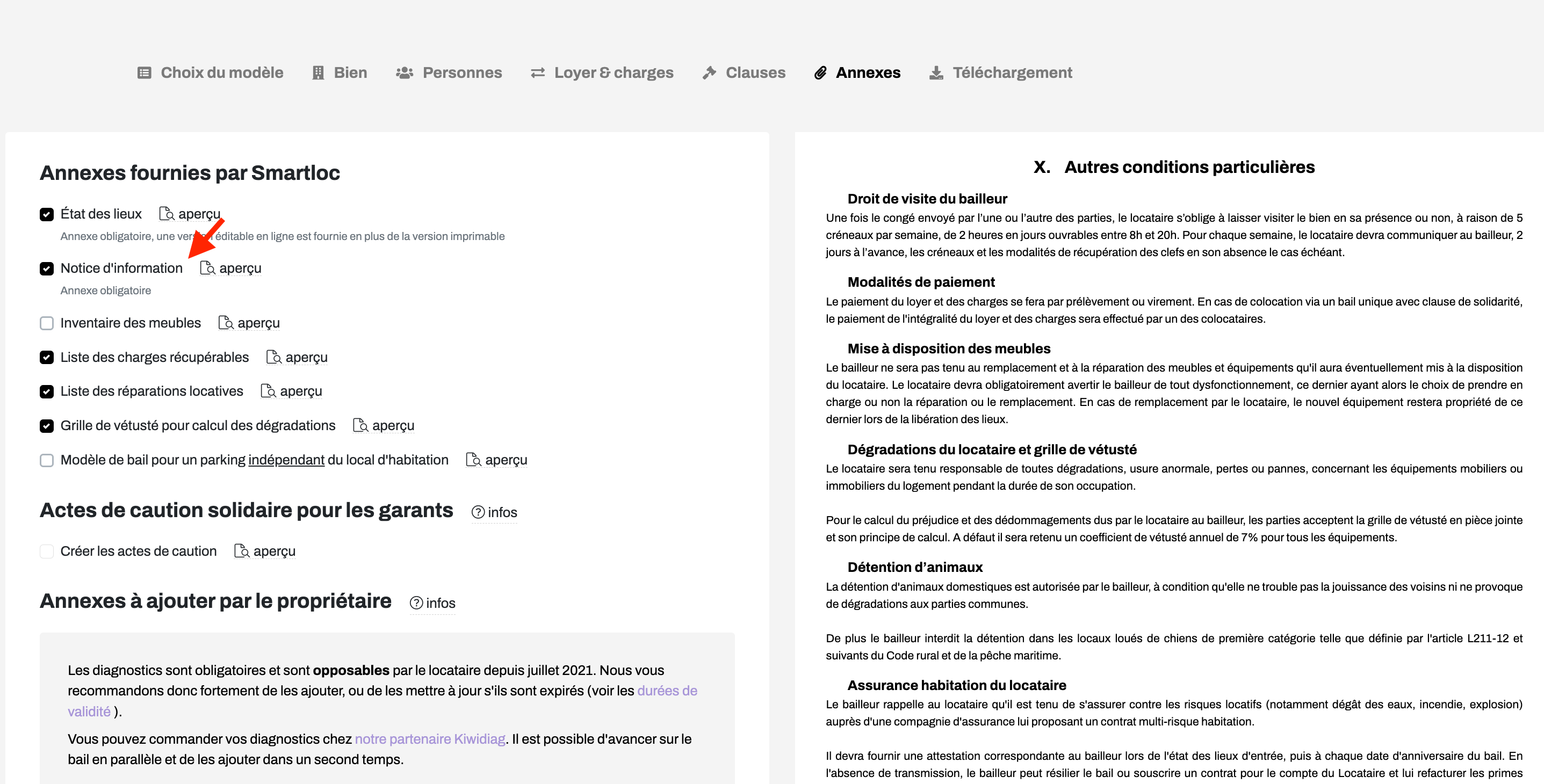1544x784 pixels.
Task: Open the notre partenaire Kiwidiag link
Action: [x=430, y=739]
